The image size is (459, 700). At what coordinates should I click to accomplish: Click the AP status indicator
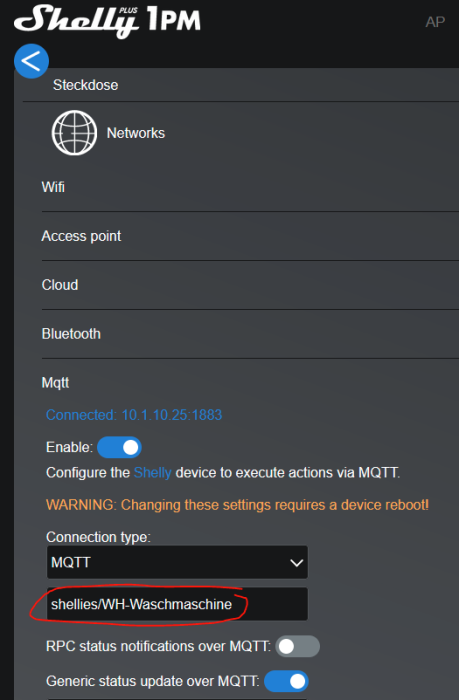pos(435,22)
